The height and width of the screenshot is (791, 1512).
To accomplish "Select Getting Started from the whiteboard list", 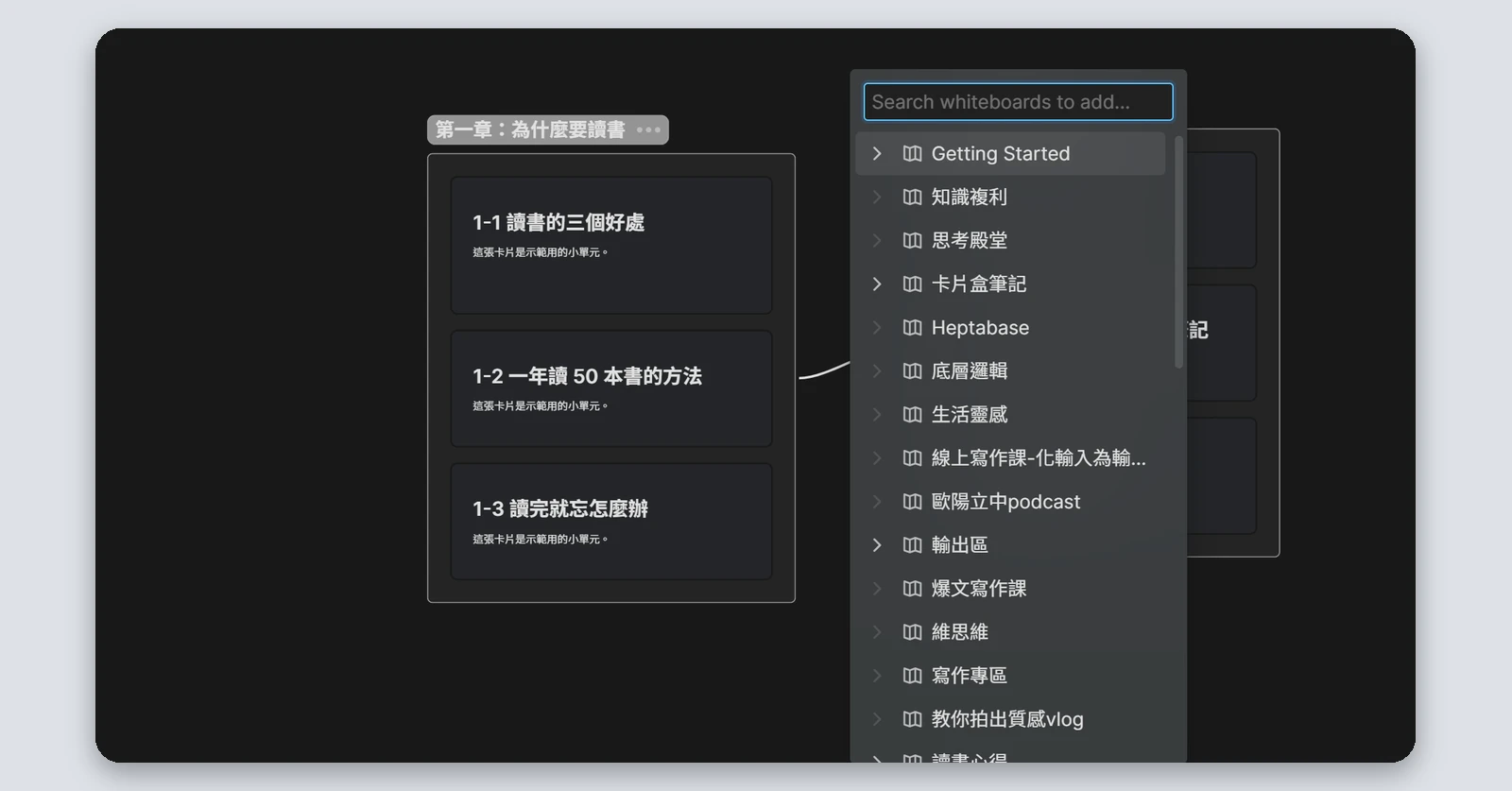I will (x=1010, y=153).
